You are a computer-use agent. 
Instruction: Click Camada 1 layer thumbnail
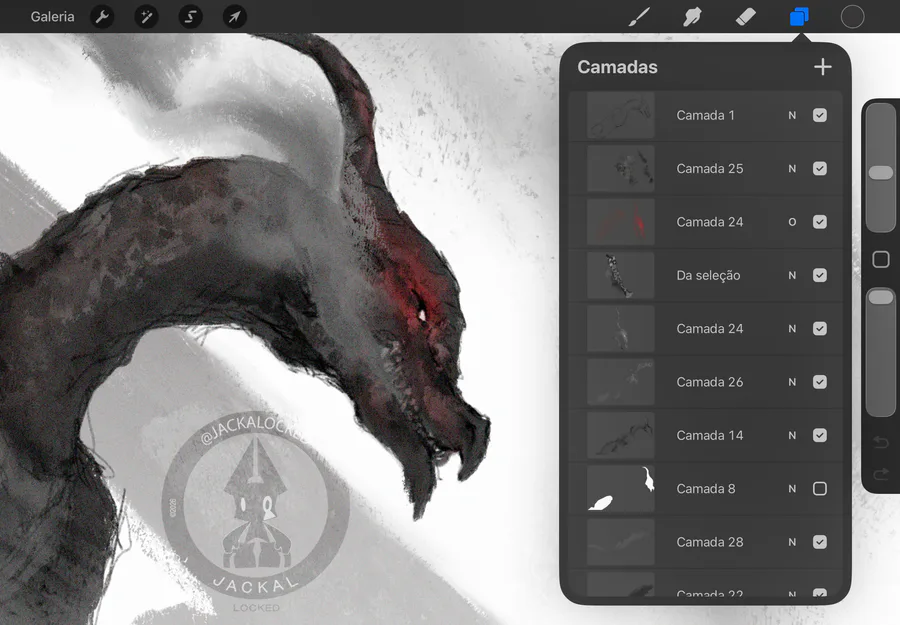(x=620, y=115)
